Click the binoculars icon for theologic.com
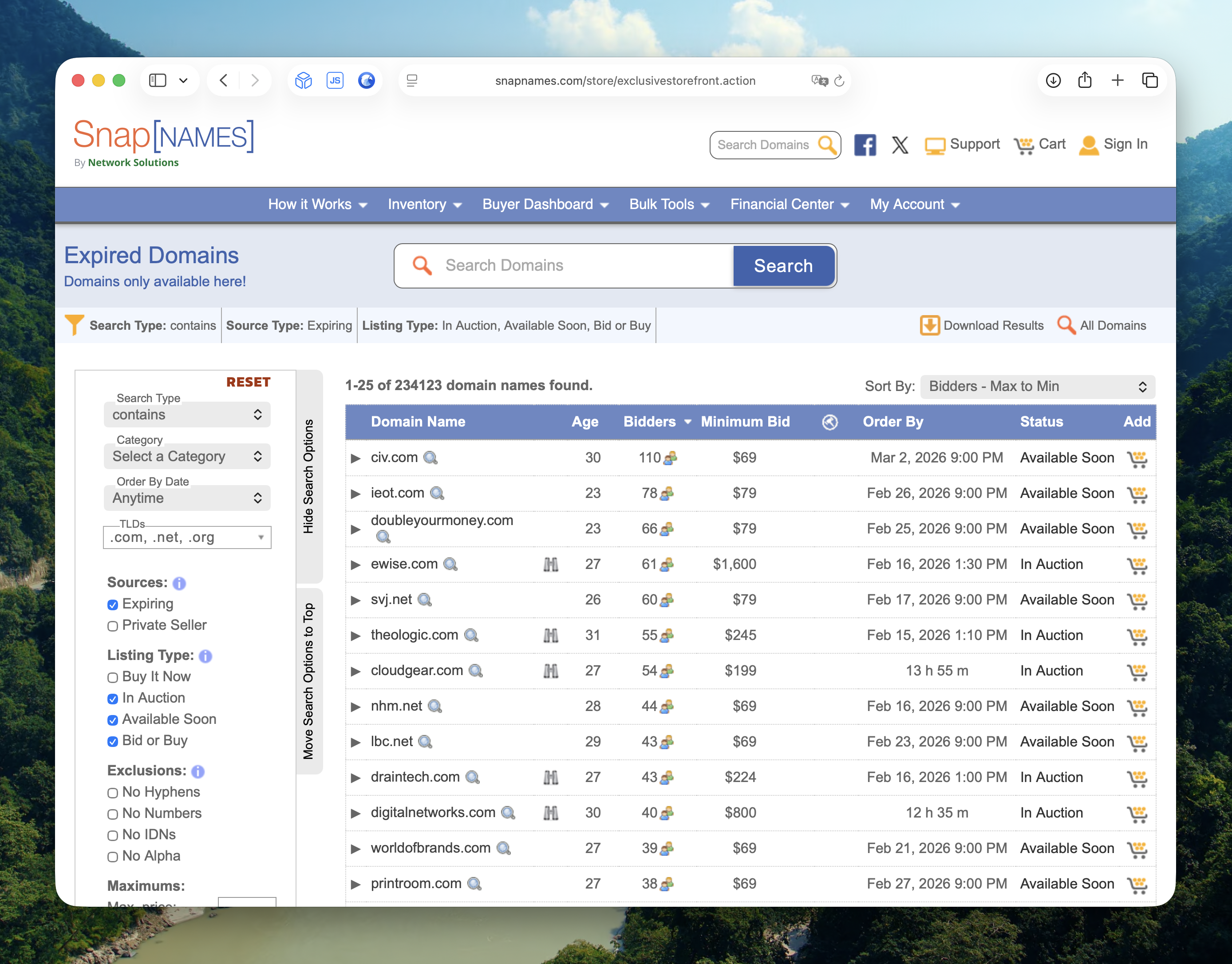The width and height of the screenshot is (1232, 964). (x=550, y=636)
